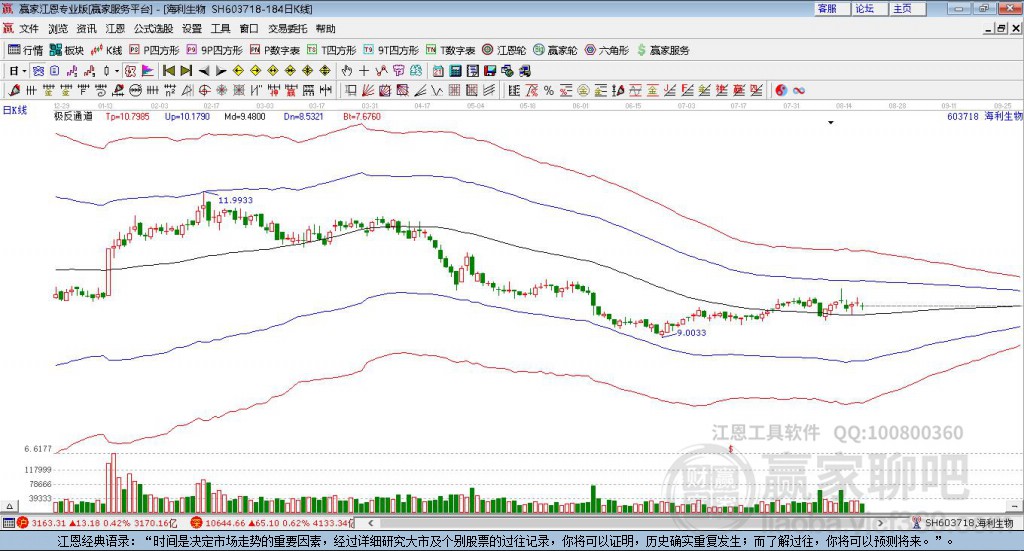Open the 交易委托 menu

(x=287, y=29)
